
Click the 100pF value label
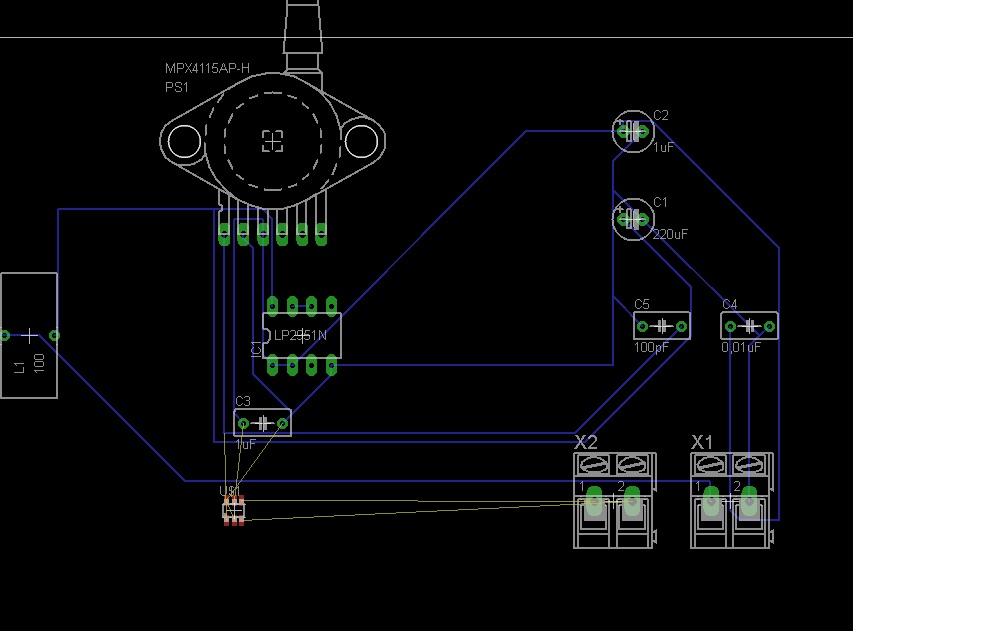651,348
